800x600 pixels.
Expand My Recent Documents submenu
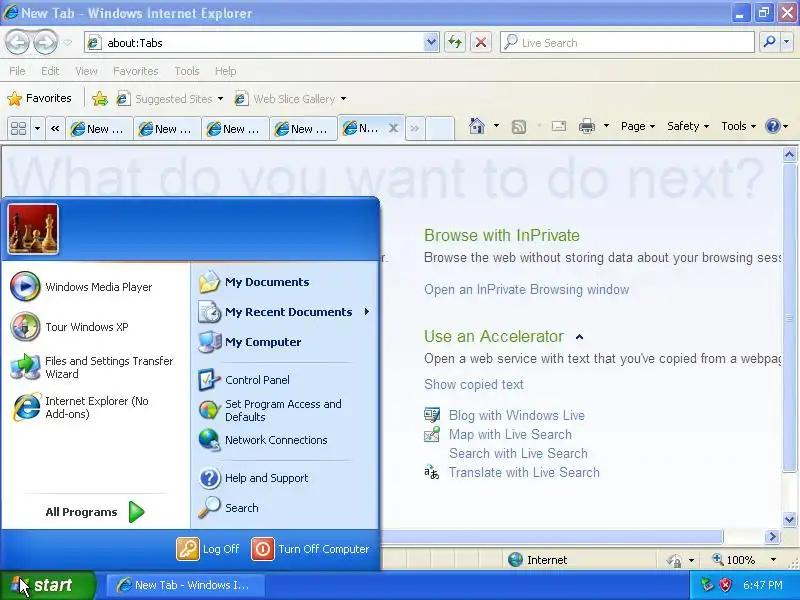(284, 312)
